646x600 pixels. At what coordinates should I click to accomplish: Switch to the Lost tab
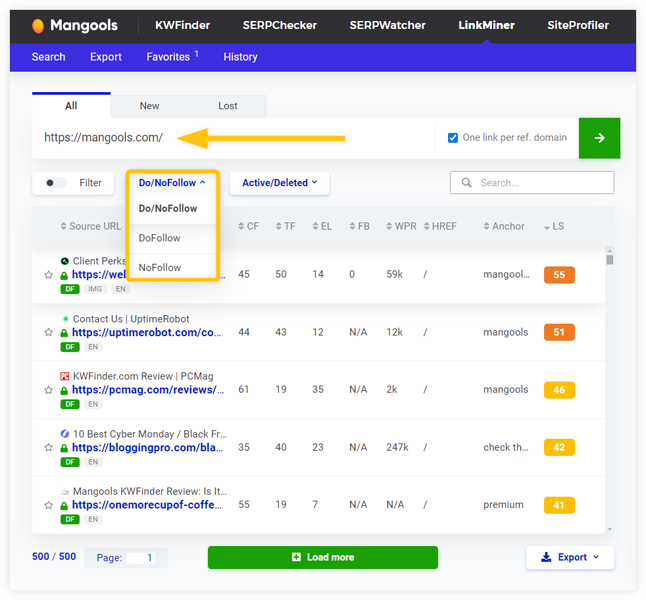pyautogui.click(x=228, y=106)
